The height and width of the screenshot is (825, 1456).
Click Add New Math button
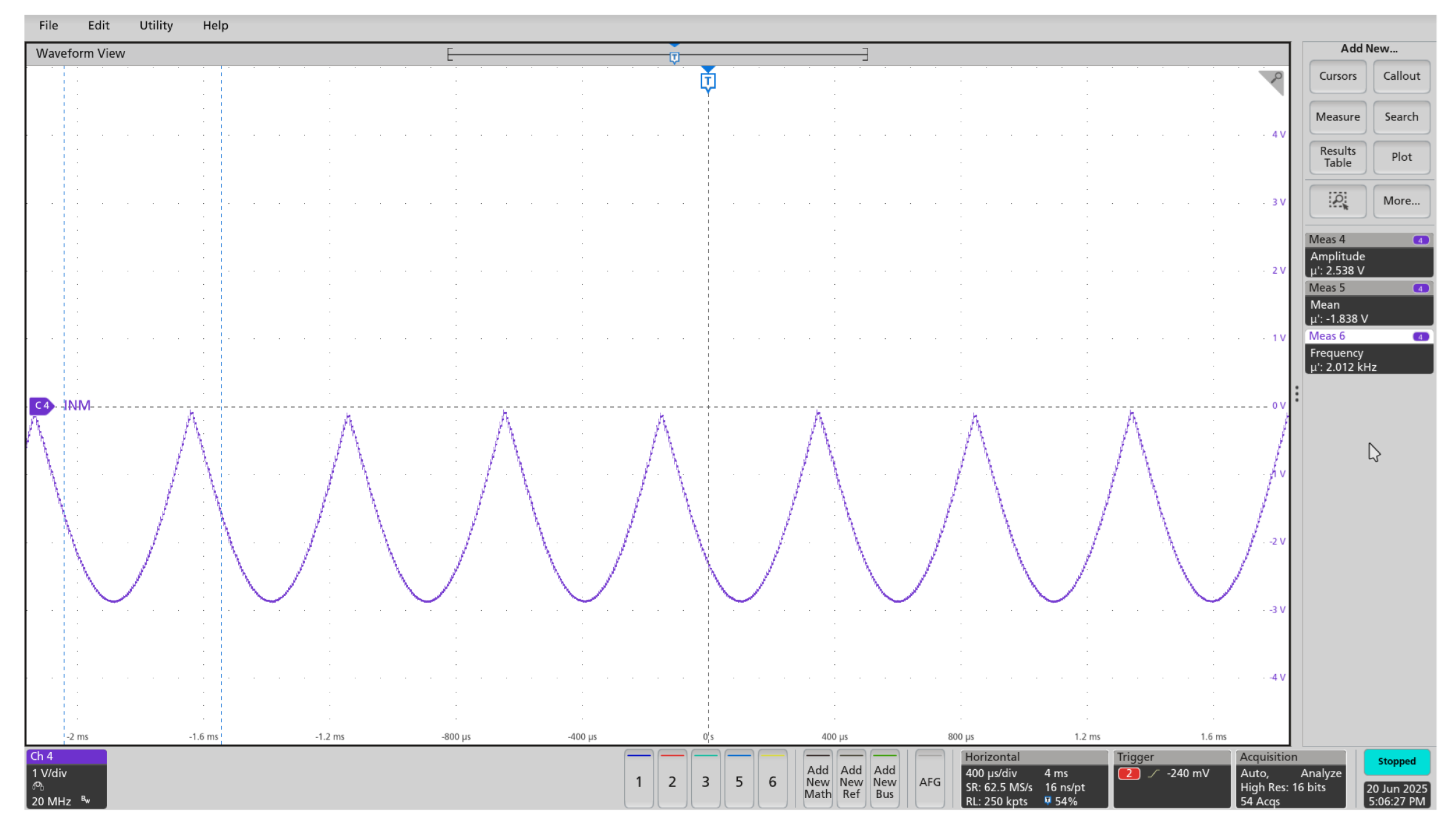pyautogui.click(x=817, y=781)
